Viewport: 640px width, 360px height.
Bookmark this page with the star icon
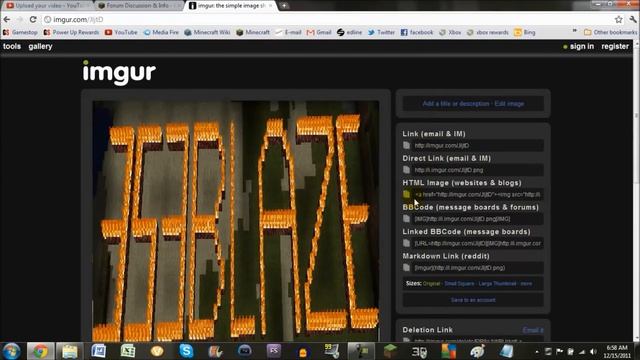coord(619,20)
